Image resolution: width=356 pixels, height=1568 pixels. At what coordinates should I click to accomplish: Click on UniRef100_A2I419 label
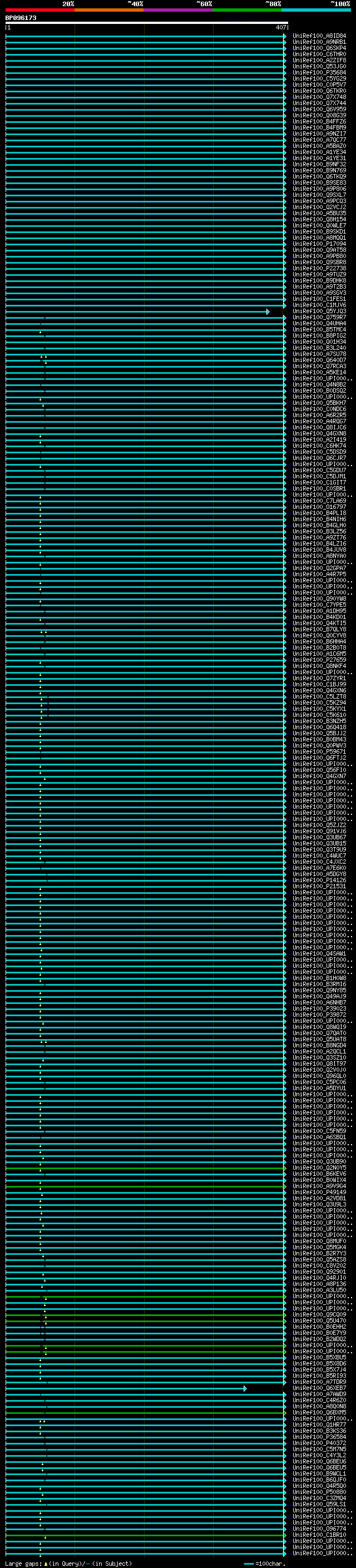[x=319, y=439]
